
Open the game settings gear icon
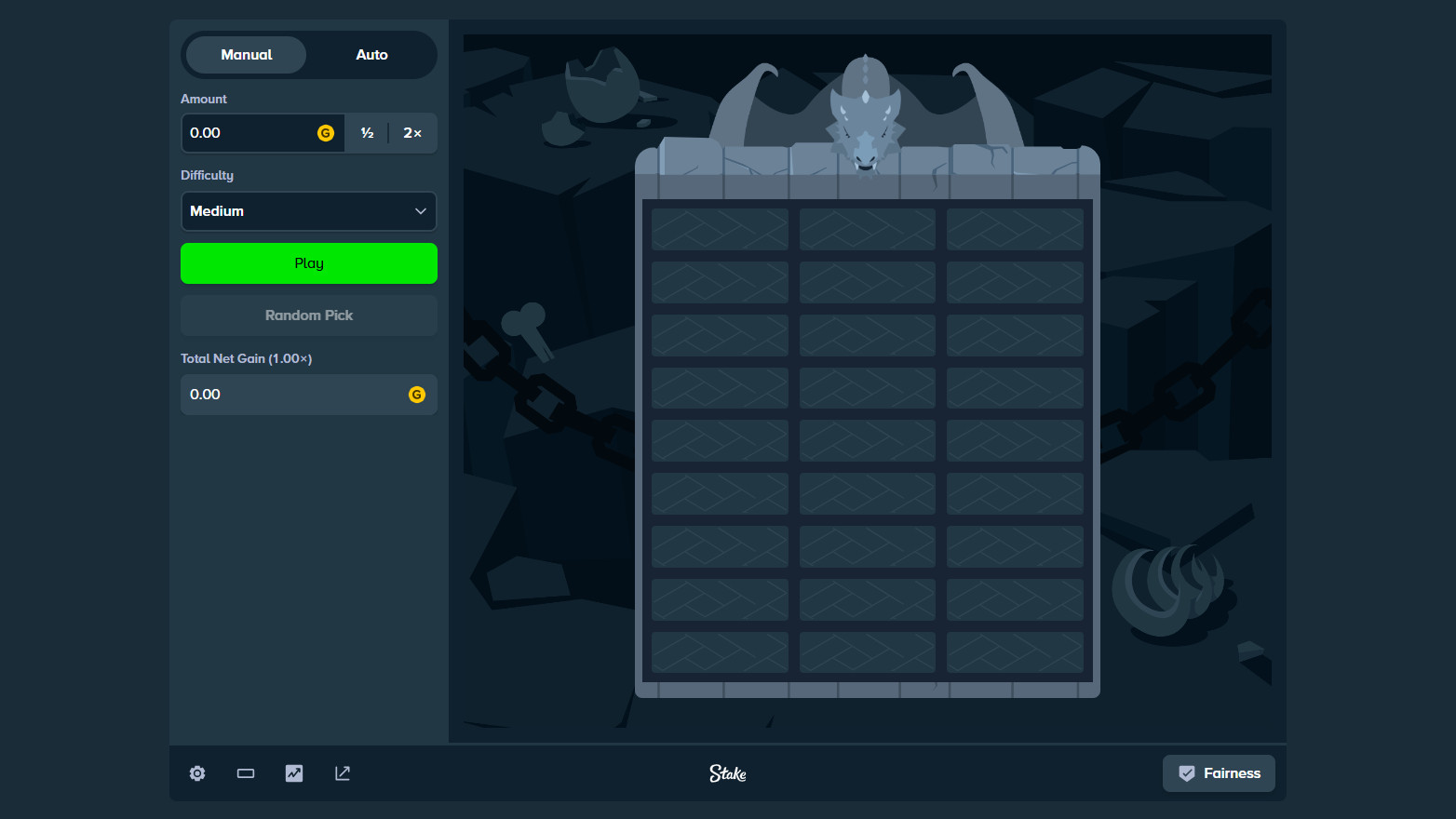(x=197, y=773)
